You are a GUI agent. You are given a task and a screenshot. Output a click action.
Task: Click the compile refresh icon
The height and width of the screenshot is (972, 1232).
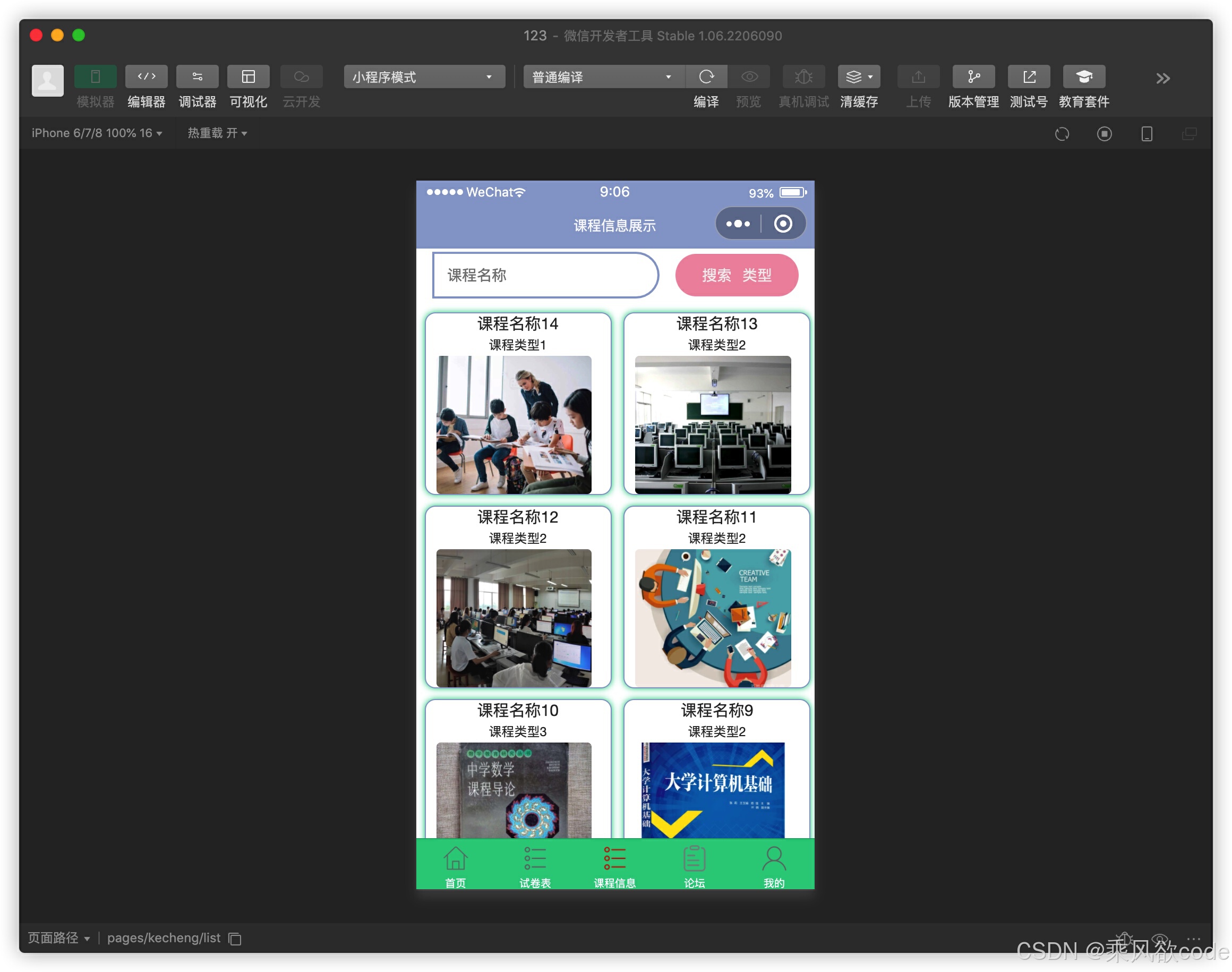[x=706, y=77]
